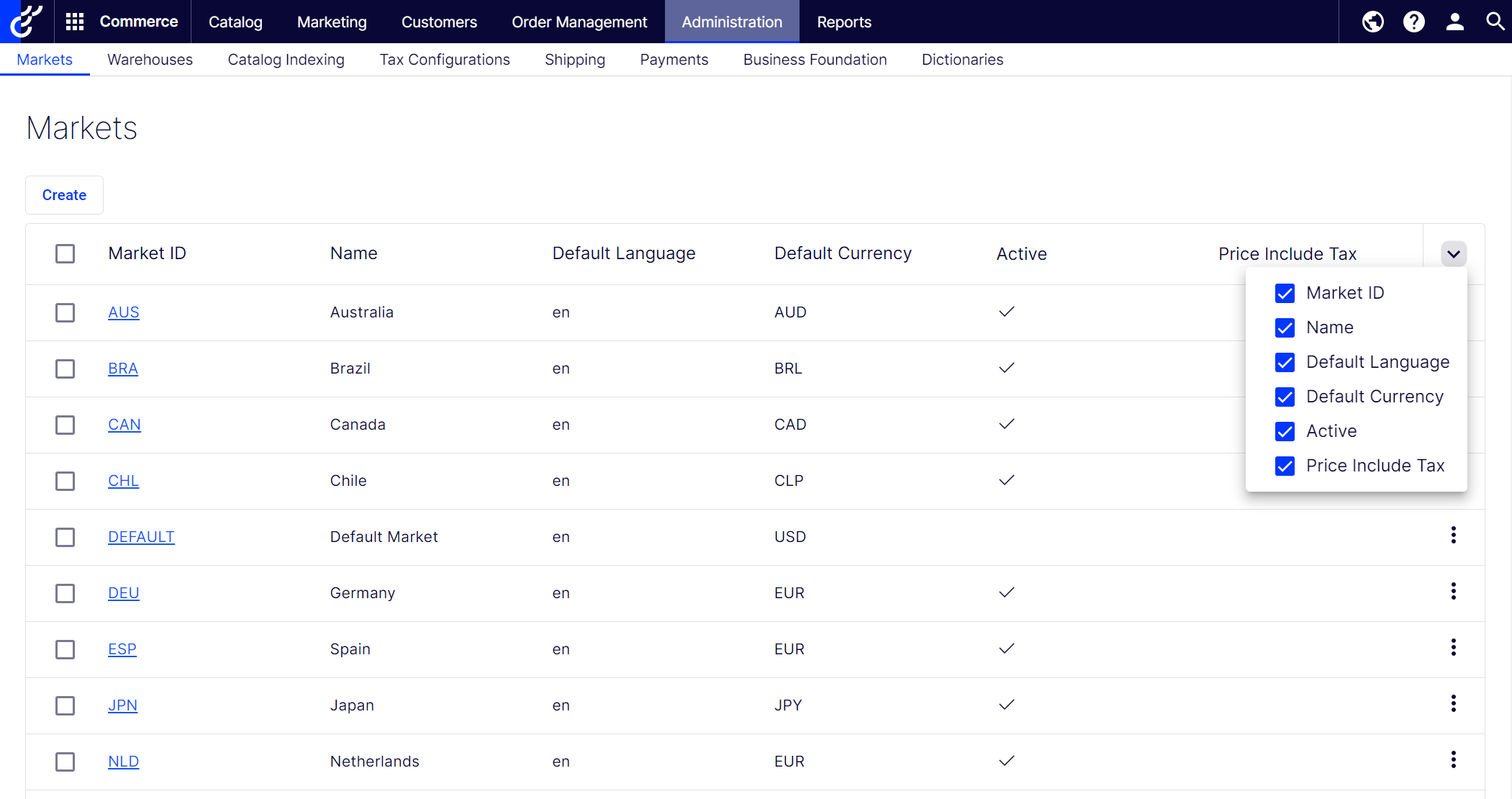Switch to the Payments tab

tap(674, 60)
